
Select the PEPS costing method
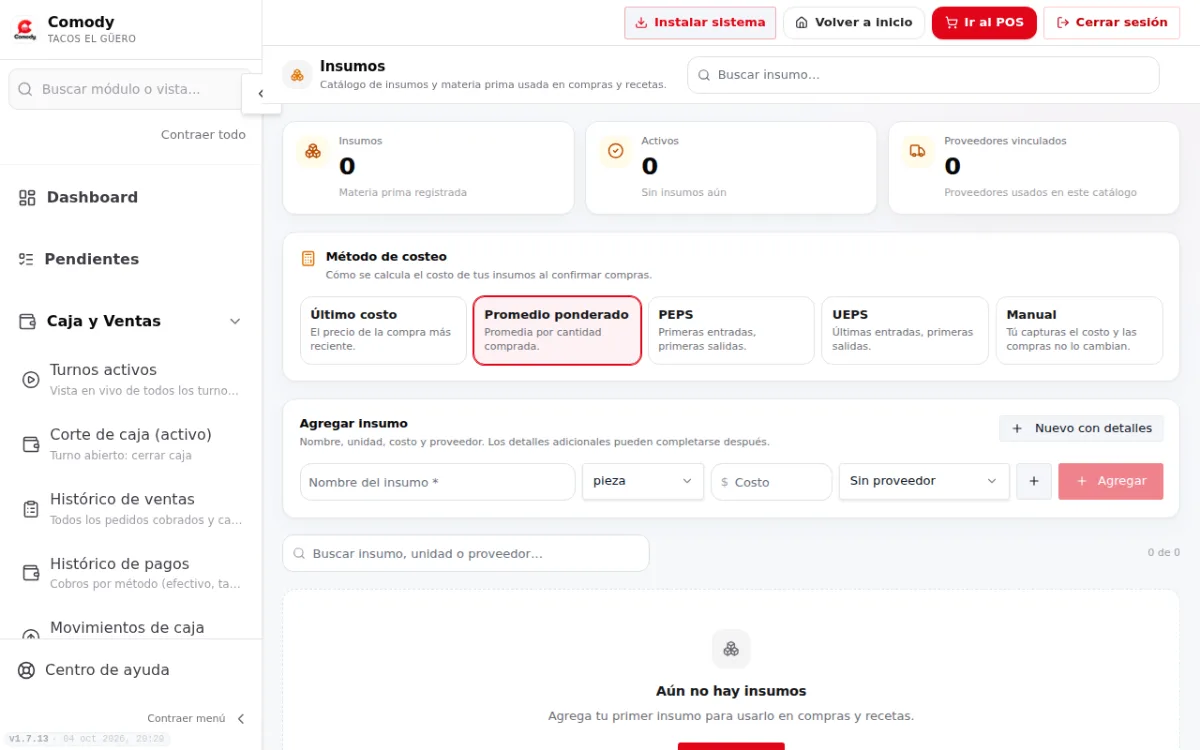coord(731,330)
